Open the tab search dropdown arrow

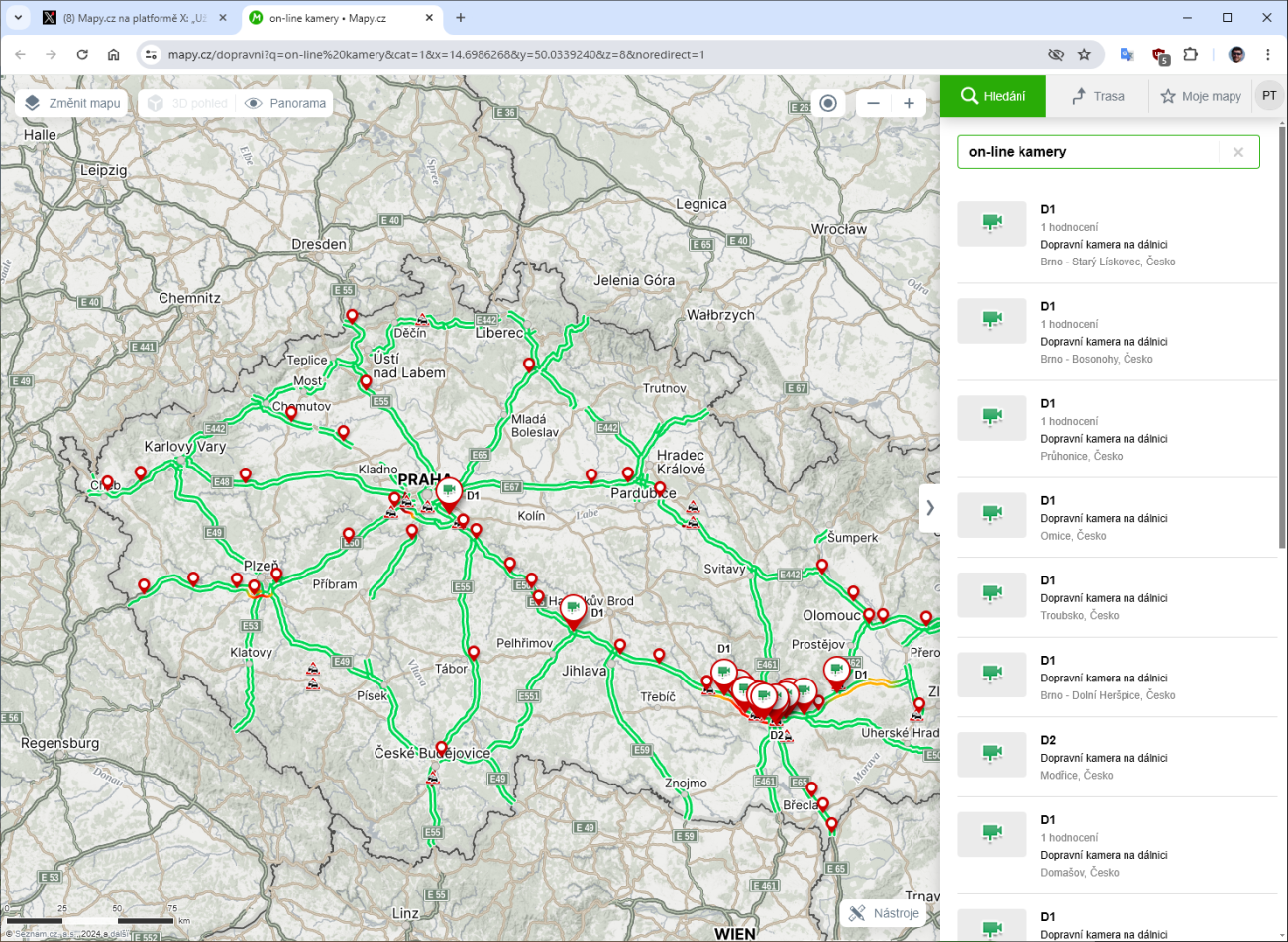18,18
